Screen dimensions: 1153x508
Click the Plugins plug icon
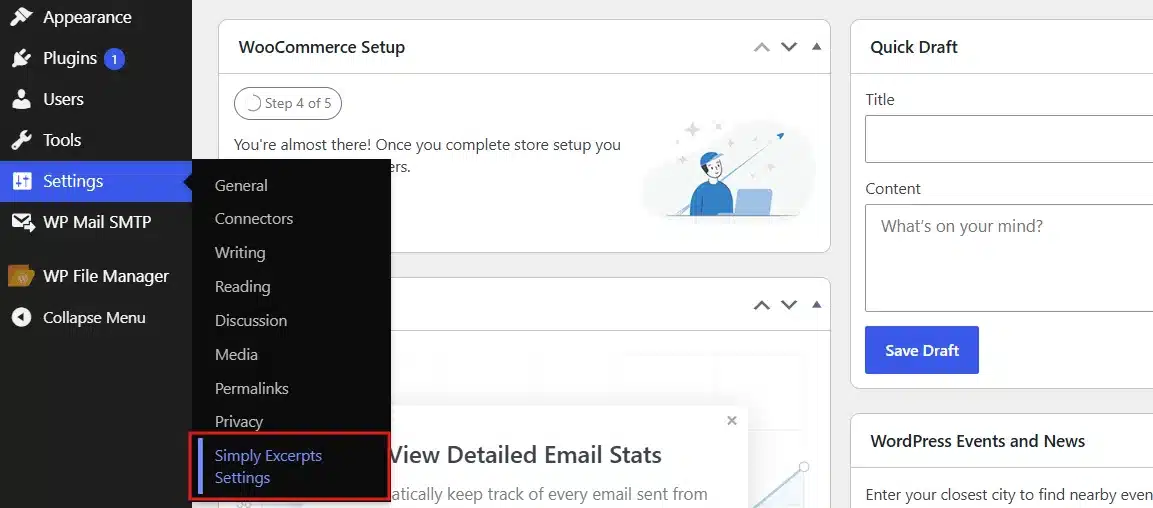click(21, 58)
